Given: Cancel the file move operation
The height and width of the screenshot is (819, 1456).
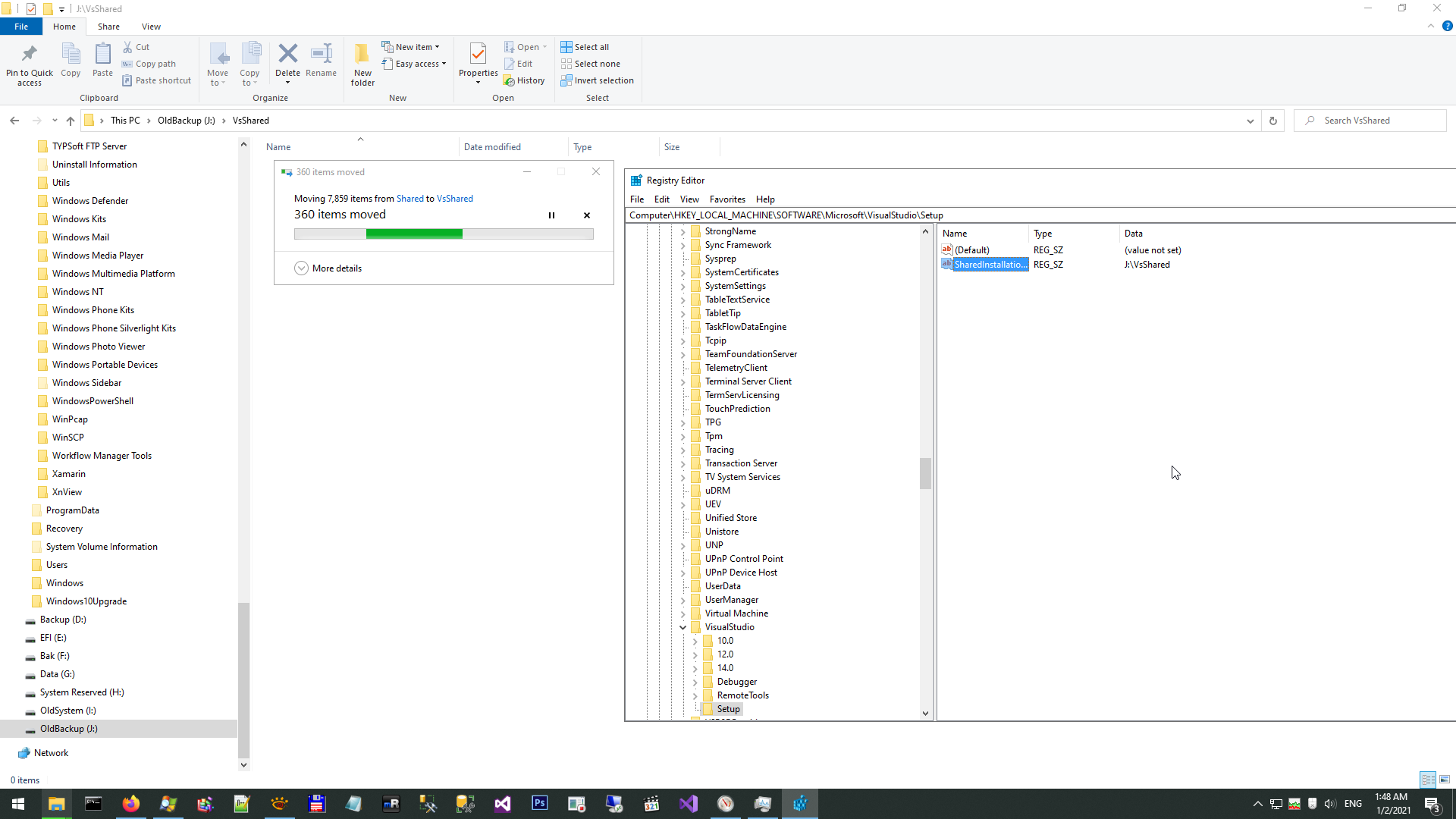Looking at the screenshot, I should pyautogui.click(x=587, y=215).
